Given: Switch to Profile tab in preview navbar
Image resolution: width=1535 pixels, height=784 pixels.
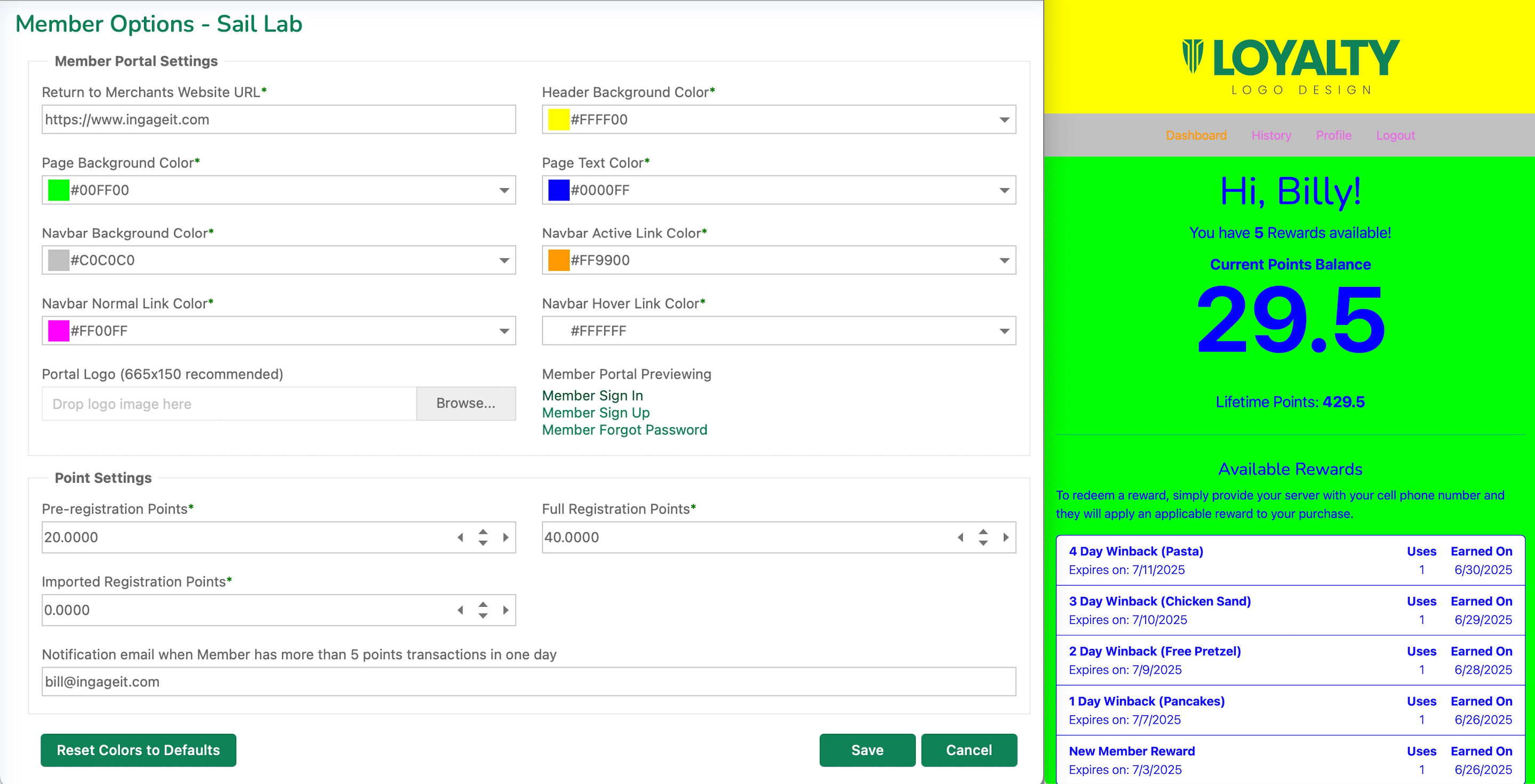Looking at the screenshot, I should pos(1333,135).
